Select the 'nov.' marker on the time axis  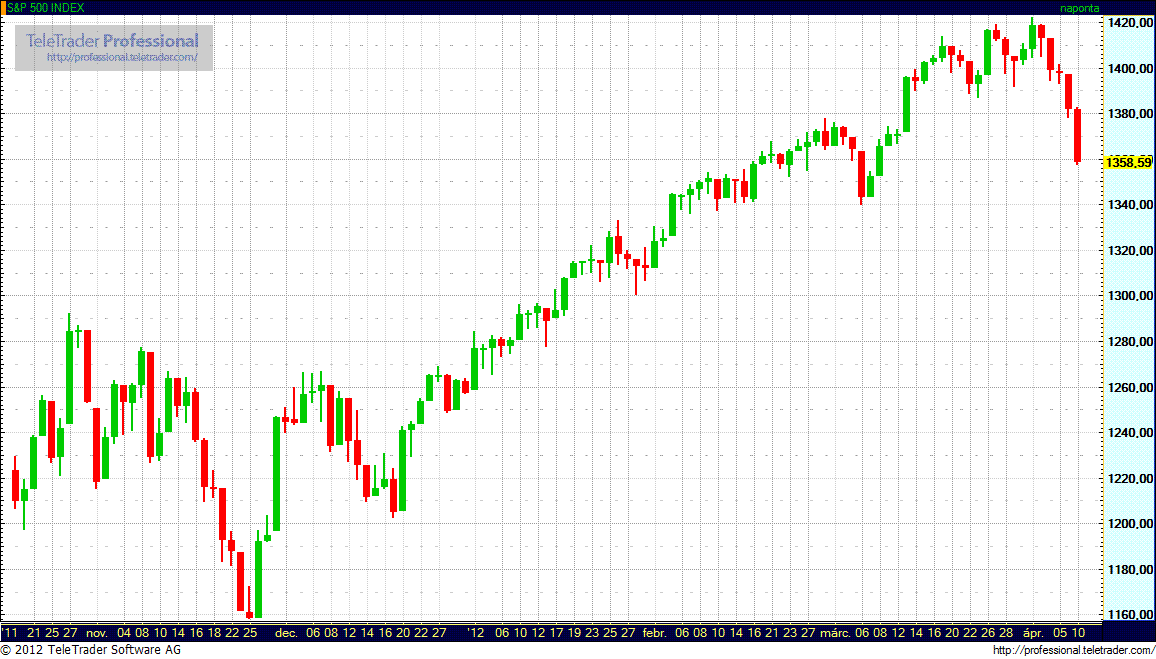96,633
